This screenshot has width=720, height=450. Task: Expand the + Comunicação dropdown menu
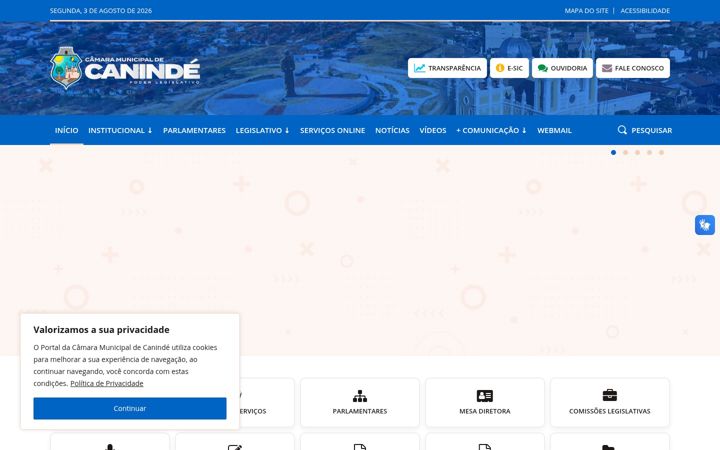coord(491,130)
